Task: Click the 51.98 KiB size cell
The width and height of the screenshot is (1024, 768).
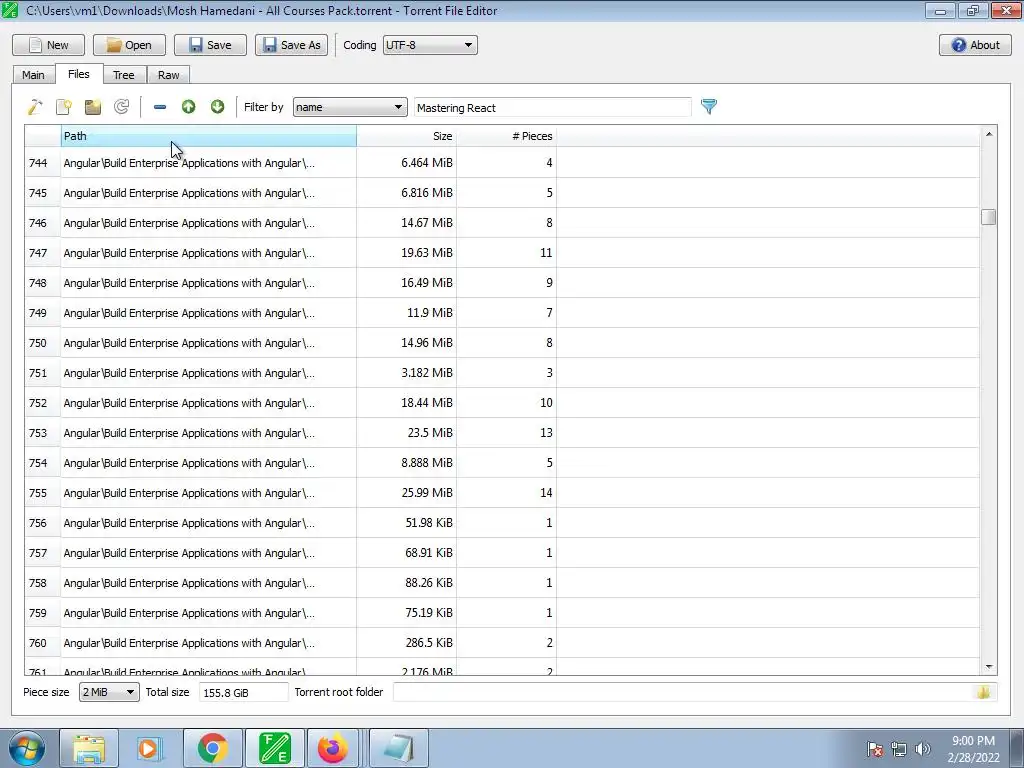Action: 406,523
